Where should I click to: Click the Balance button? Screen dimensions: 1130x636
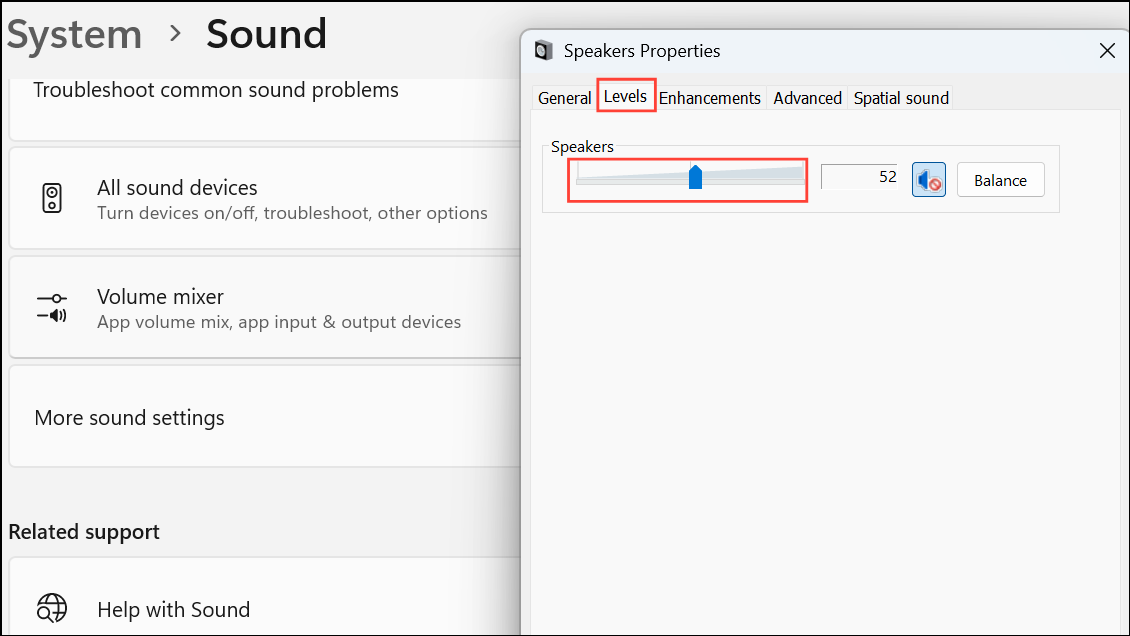(x=1000, y=180)
